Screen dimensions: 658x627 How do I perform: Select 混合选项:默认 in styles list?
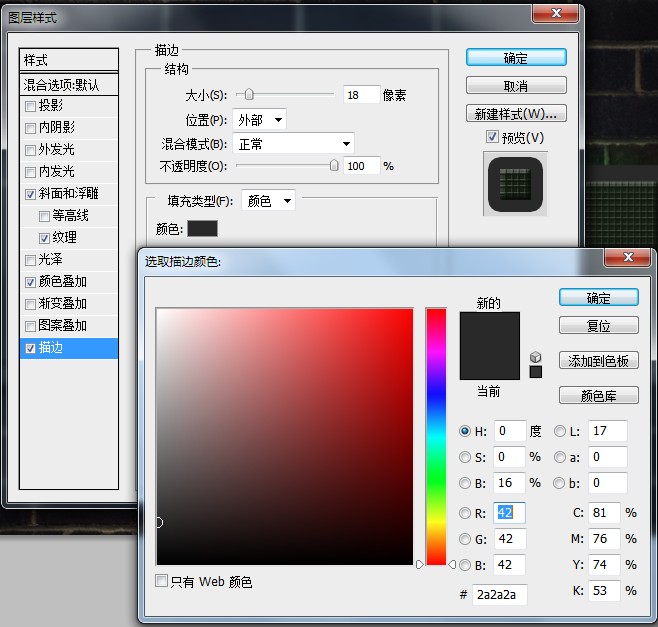click(69, 85)
